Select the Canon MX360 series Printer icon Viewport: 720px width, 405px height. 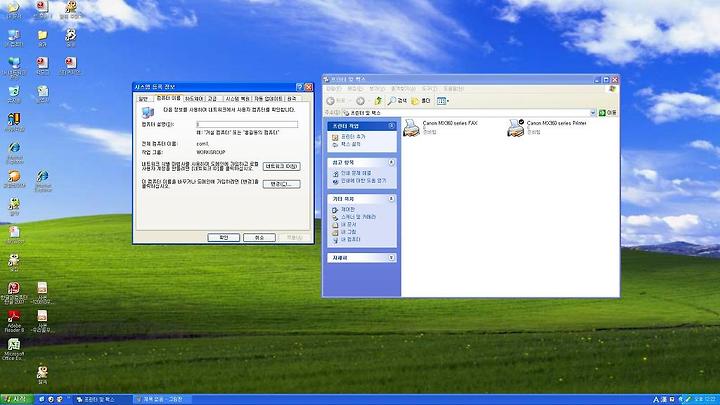pos(516,128)
